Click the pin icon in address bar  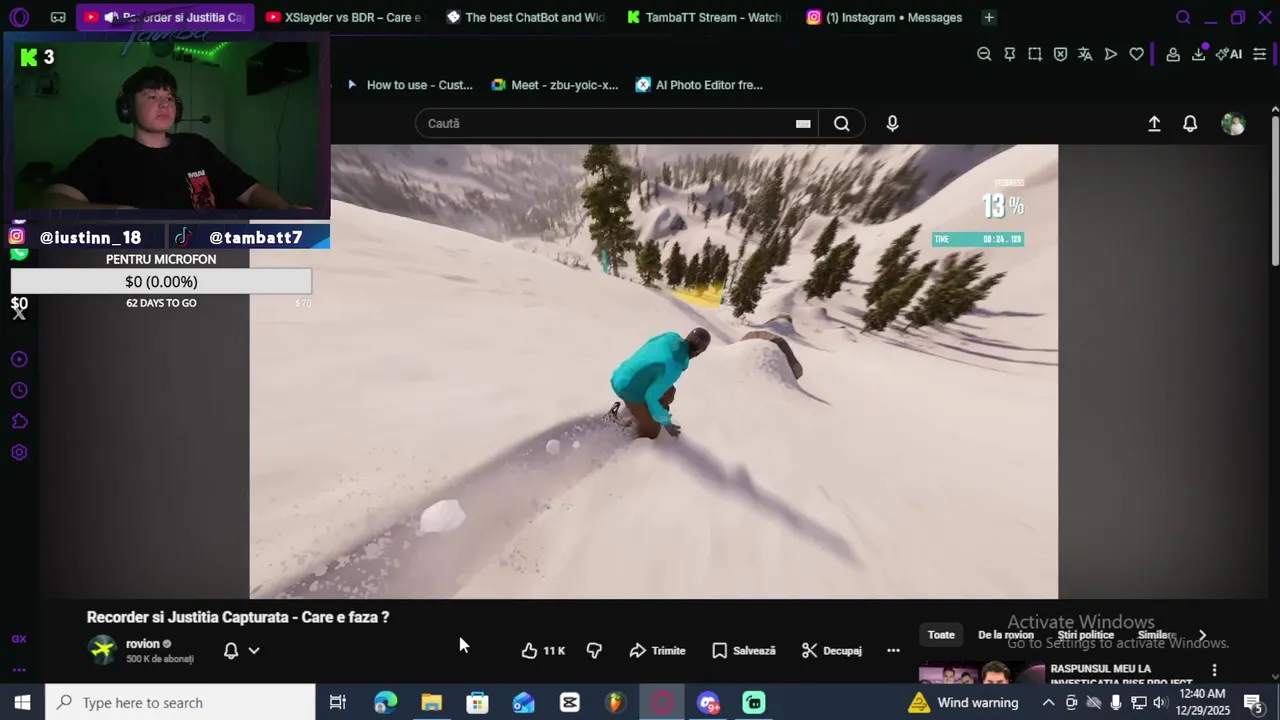pyautogui.click(x=1009, y=54)
